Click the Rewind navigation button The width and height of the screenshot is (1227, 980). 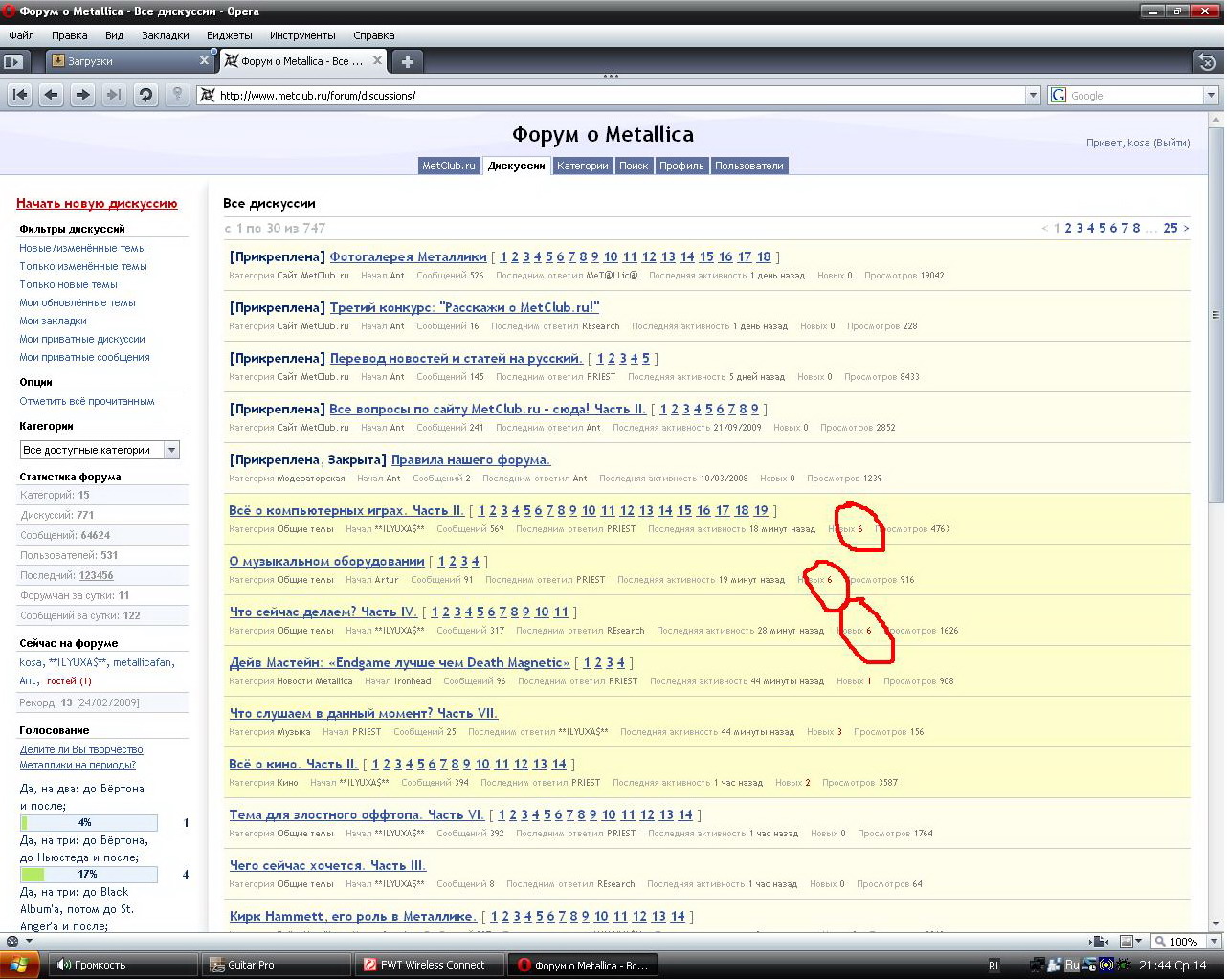20,95
